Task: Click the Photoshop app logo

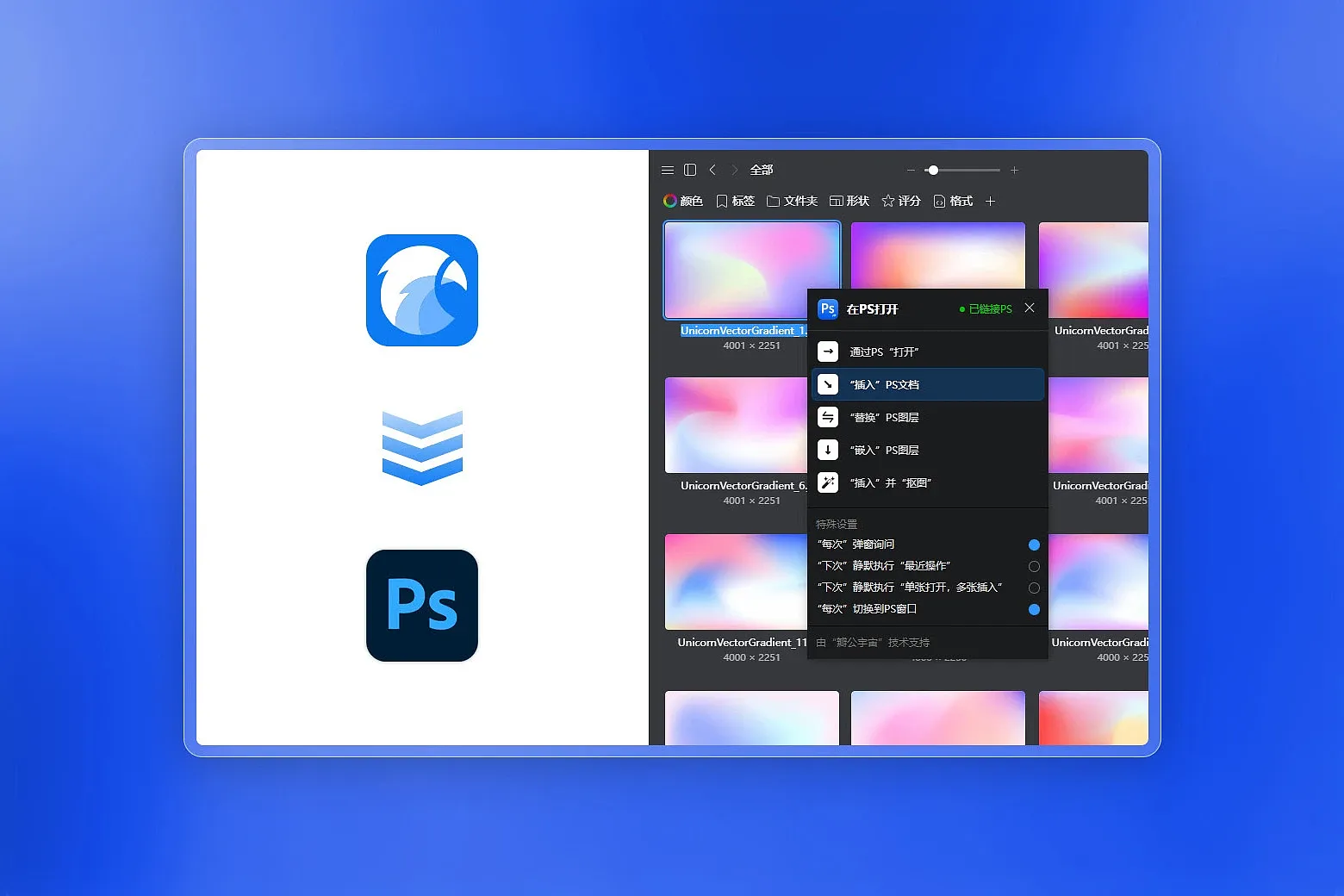Action: tap(422, 606)
